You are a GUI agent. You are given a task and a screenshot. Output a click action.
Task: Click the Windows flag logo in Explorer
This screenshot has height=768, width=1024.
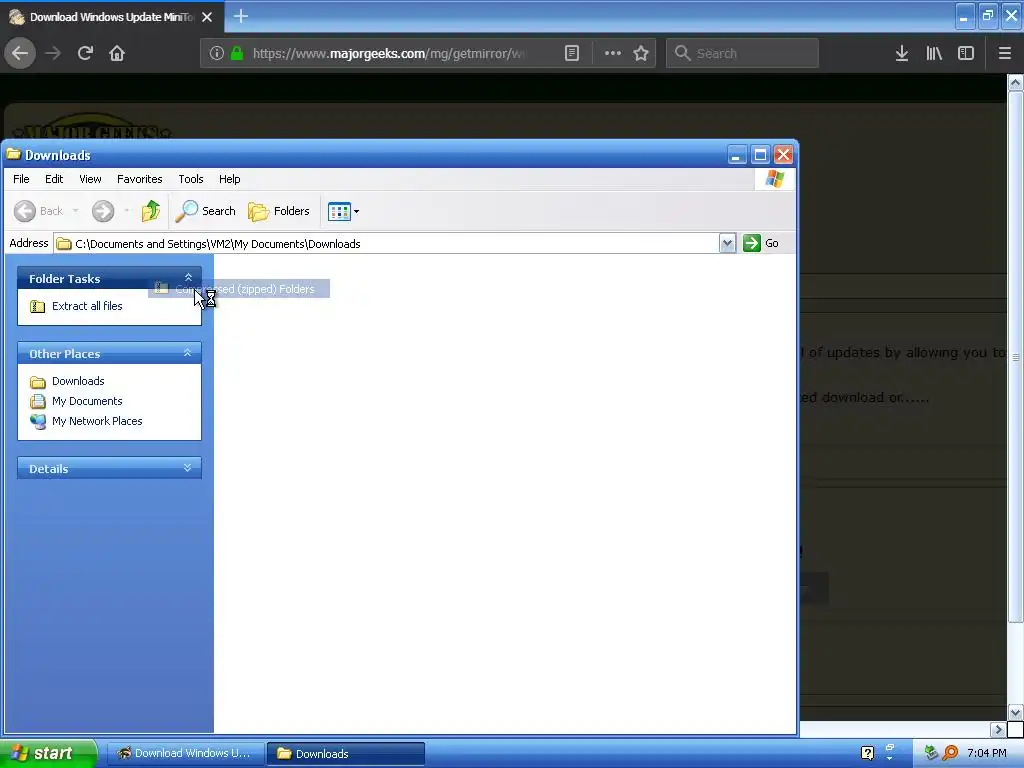775,178
